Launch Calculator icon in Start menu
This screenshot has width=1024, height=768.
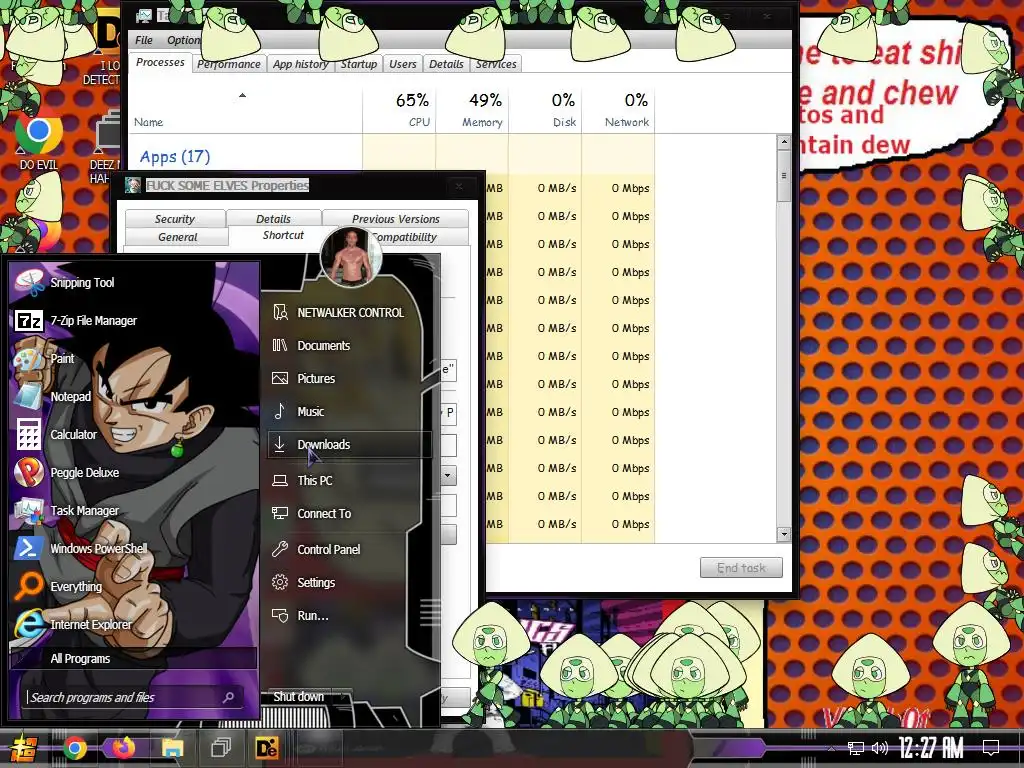click(x=29, y=434)
